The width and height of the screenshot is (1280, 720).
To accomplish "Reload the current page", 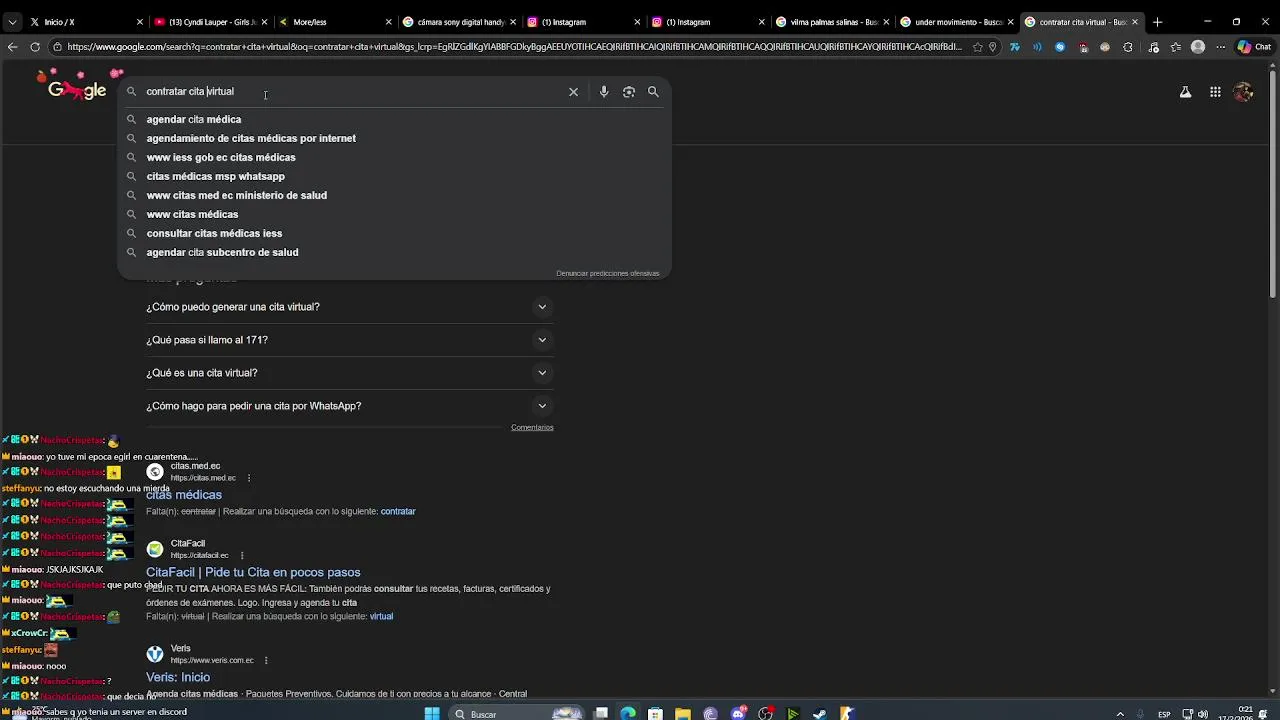I will pyautogui.click(x=35, y=47).
